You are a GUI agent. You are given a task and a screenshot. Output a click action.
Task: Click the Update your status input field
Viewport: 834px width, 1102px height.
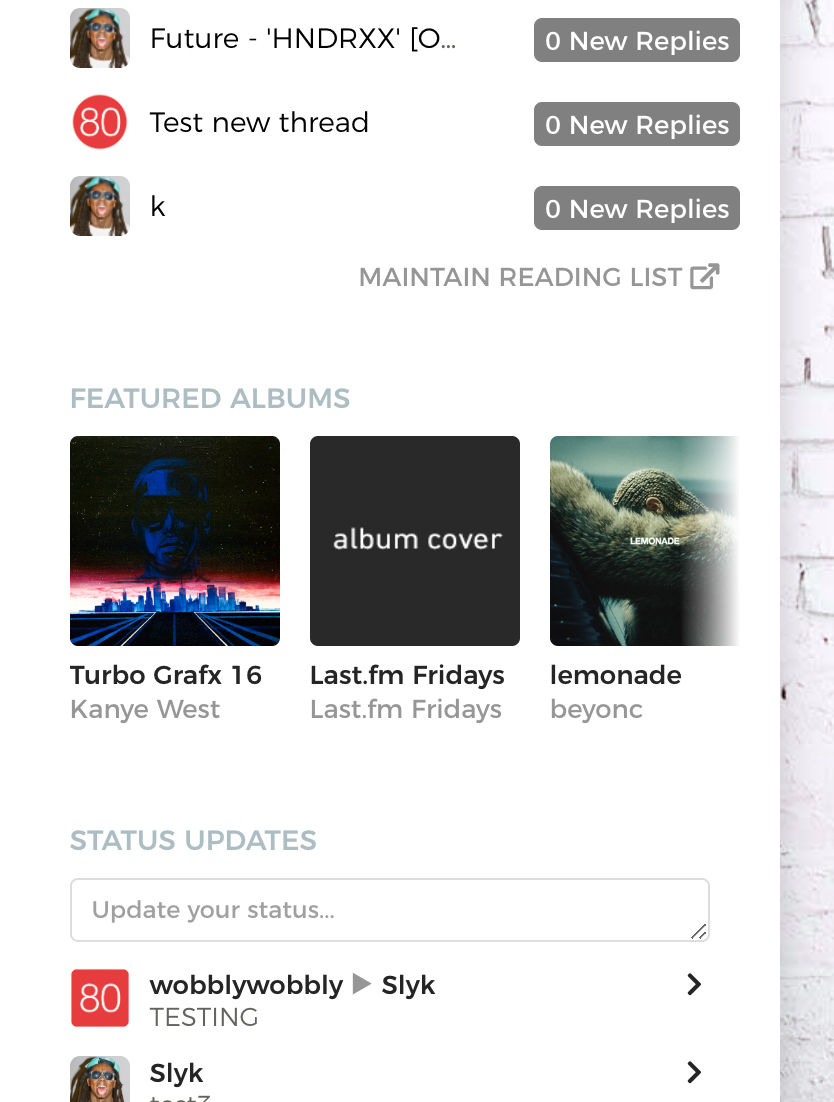(x=390, y=909)
